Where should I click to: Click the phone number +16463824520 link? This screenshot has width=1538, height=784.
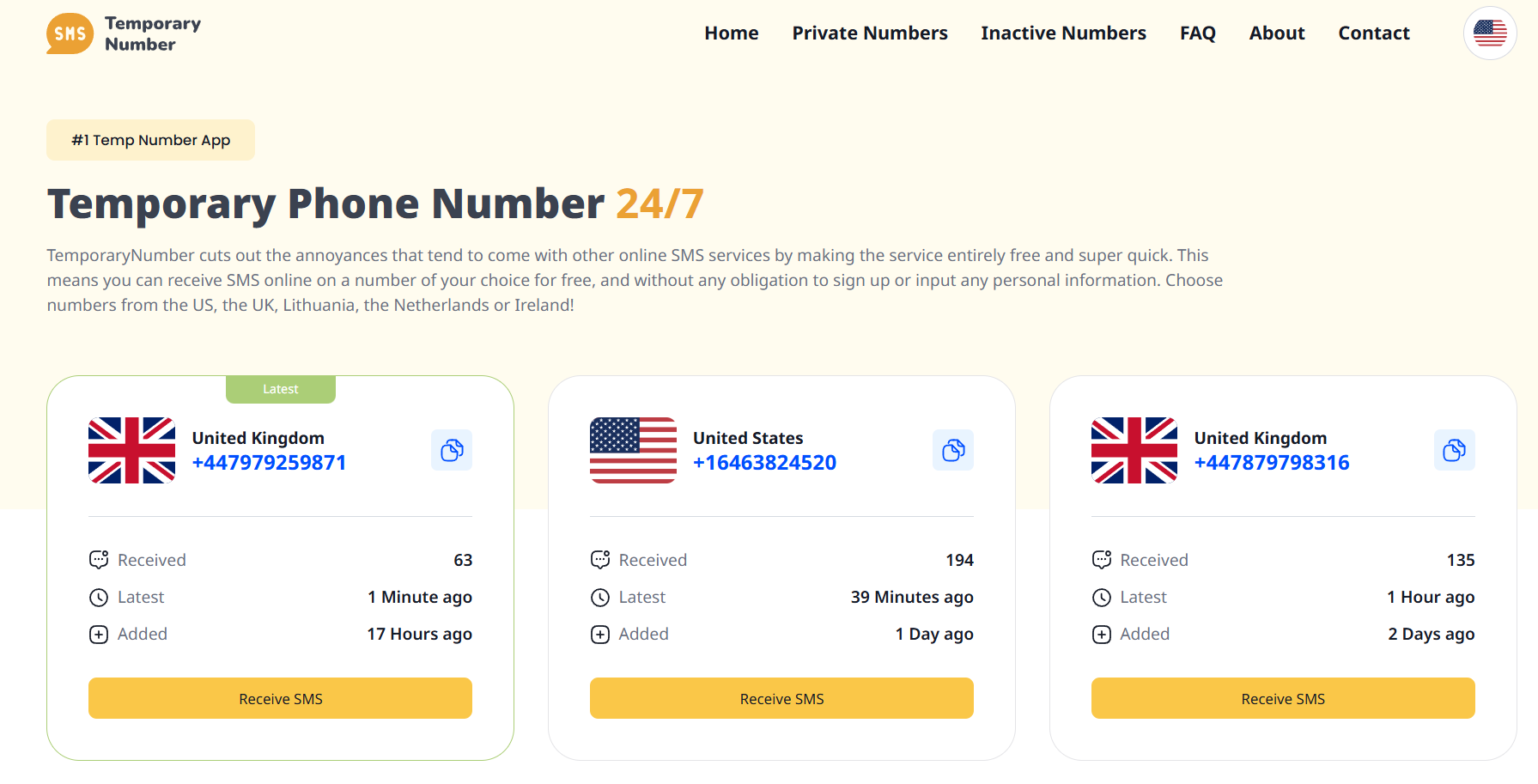coord(764,463)
